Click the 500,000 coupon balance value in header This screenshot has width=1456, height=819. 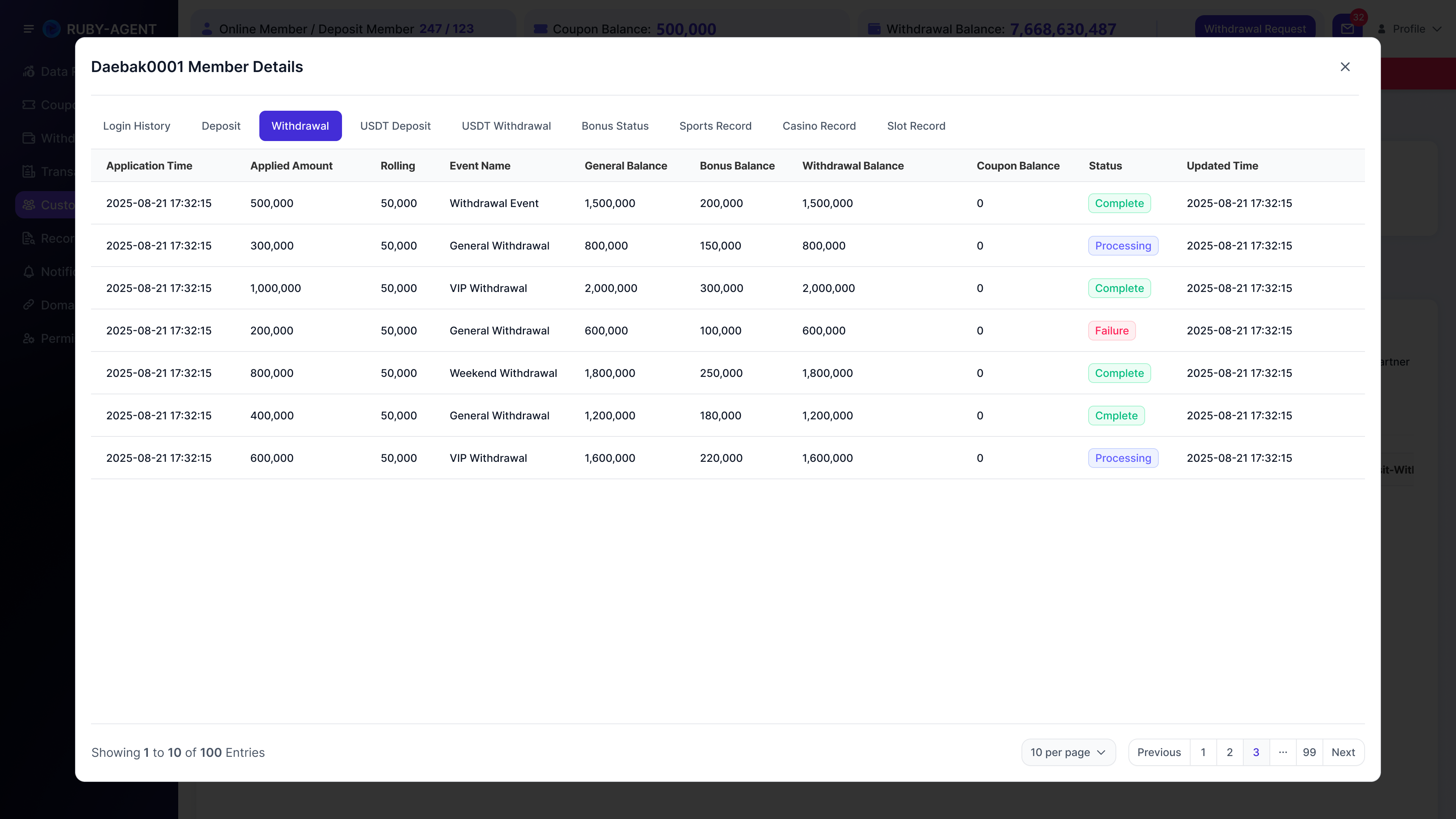pyautogui.click(x=686, y=29)
